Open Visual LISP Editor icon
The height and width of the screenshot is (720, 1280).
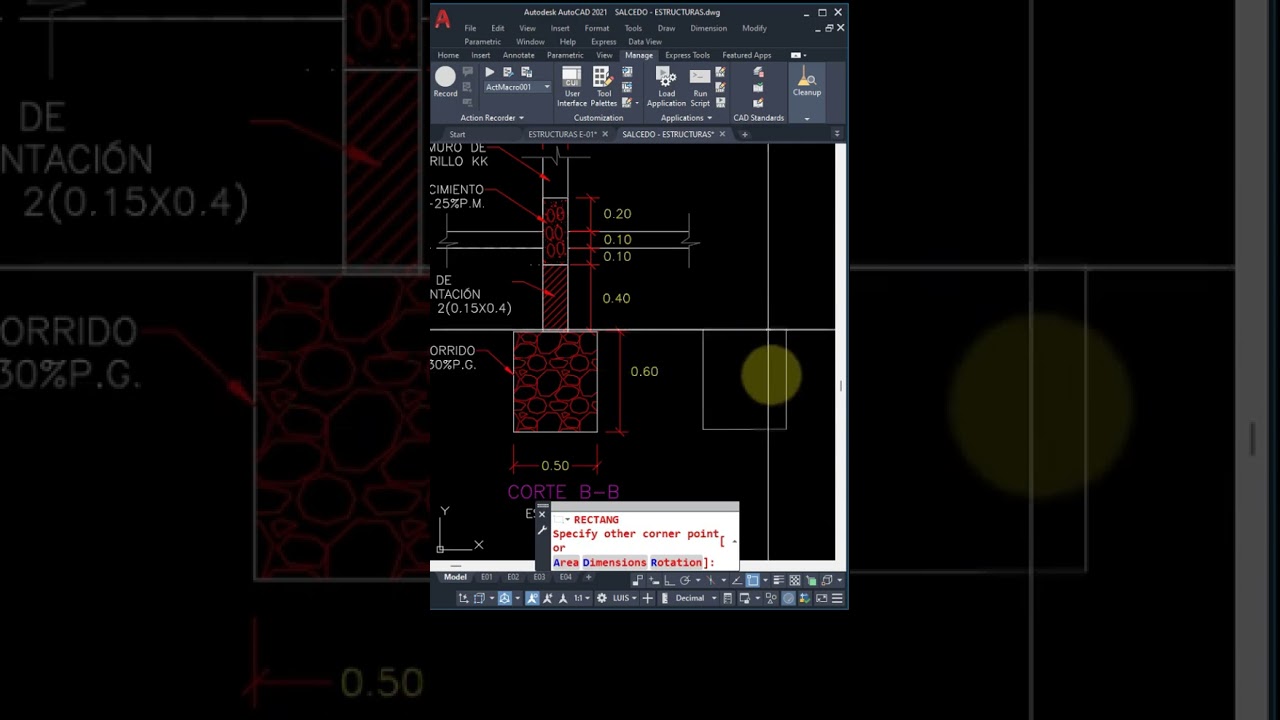click(720, 87)
